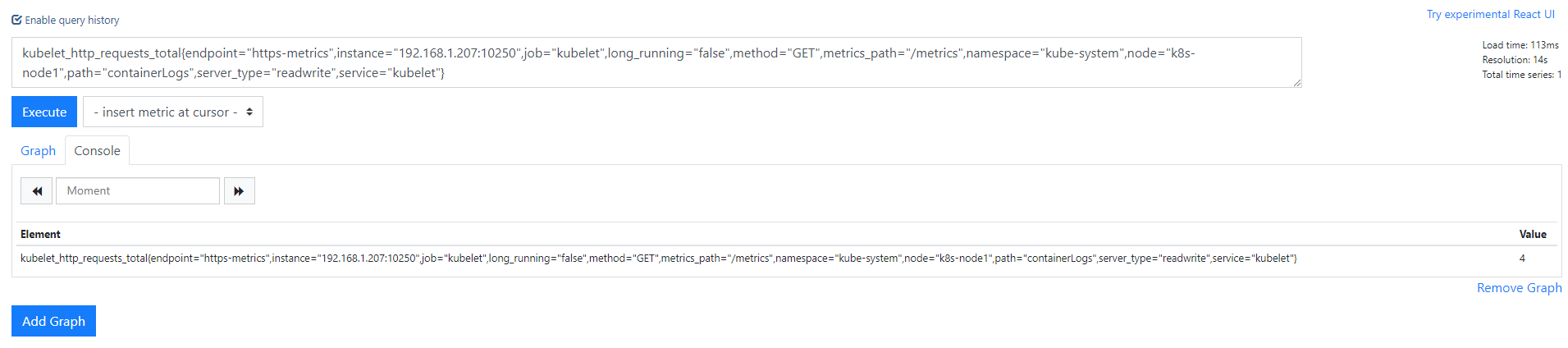Click inside the PromQL expression text area
The width and height of the screenshot is (1568, 348).
pos(656,62)
